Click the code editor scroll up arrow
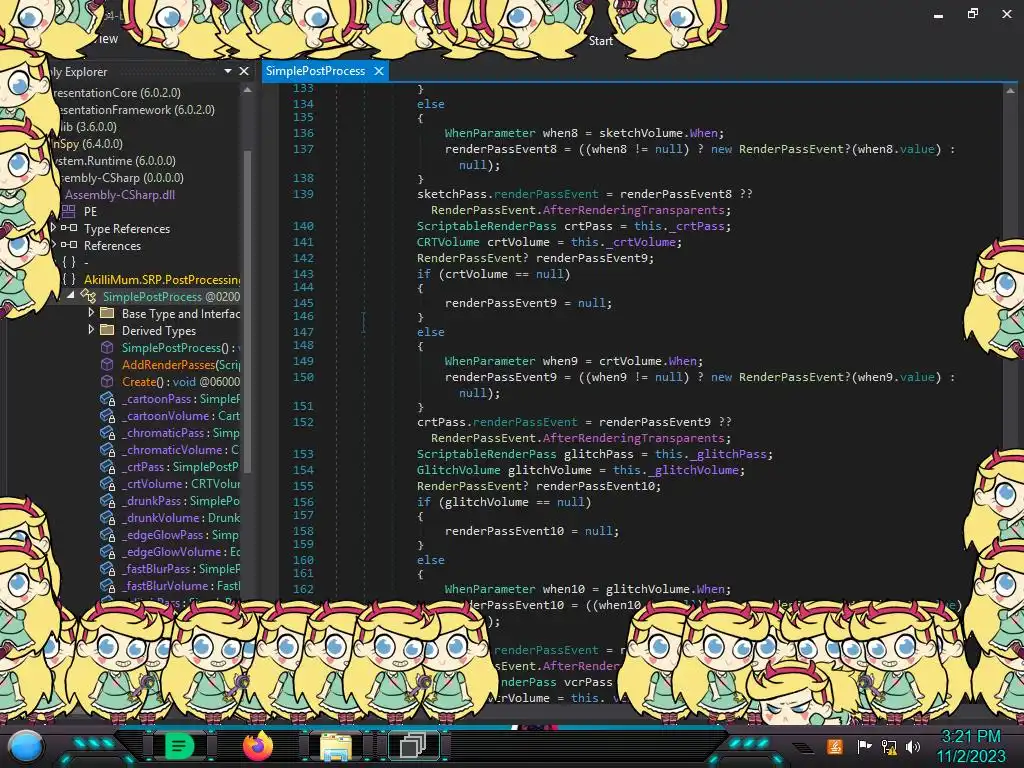Image resolution: width=1024 pixels, height=768 pixels. pyautogui.click(x=1010, y=91)
